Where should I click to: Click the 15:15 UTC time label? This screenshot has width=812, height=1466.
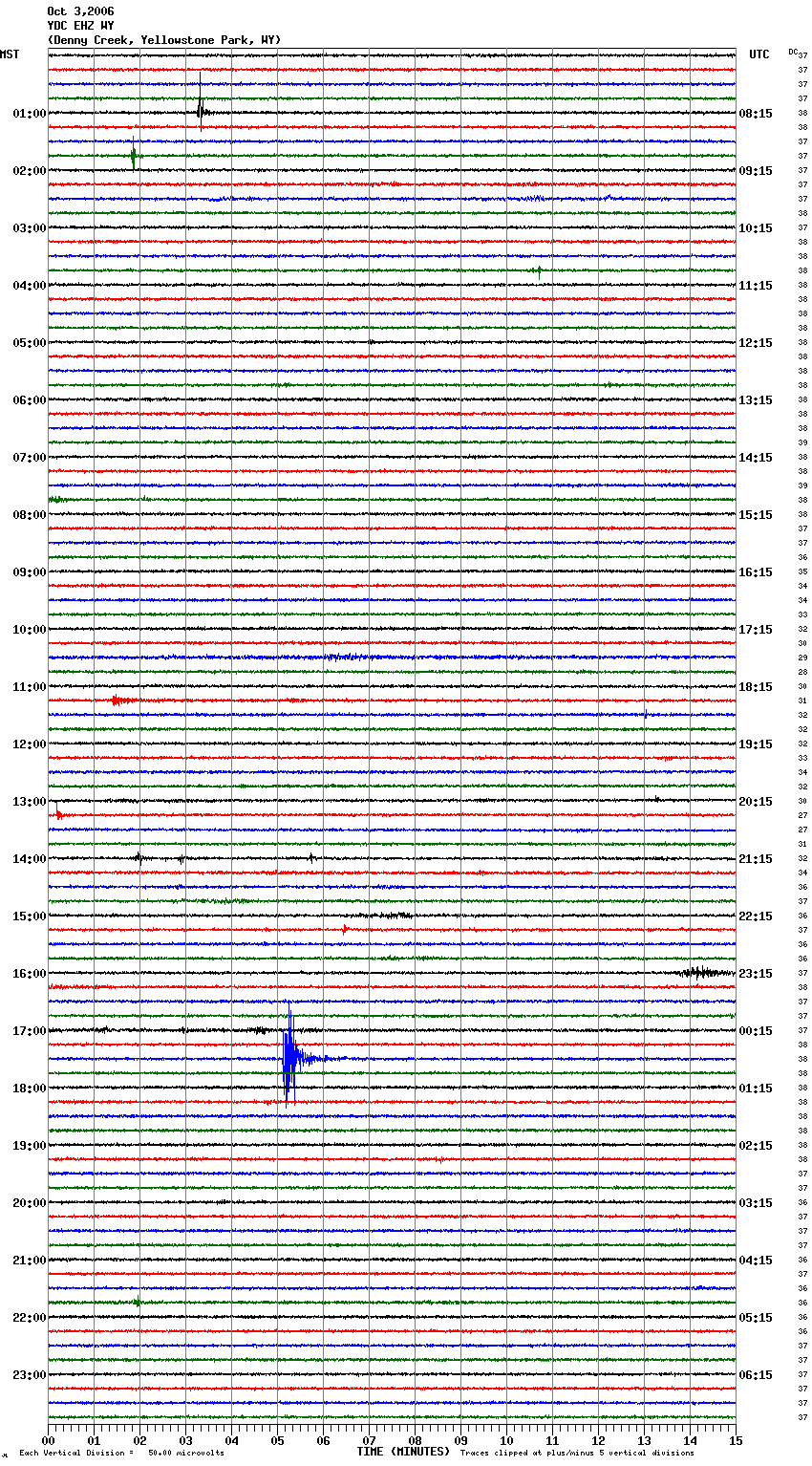756,515
